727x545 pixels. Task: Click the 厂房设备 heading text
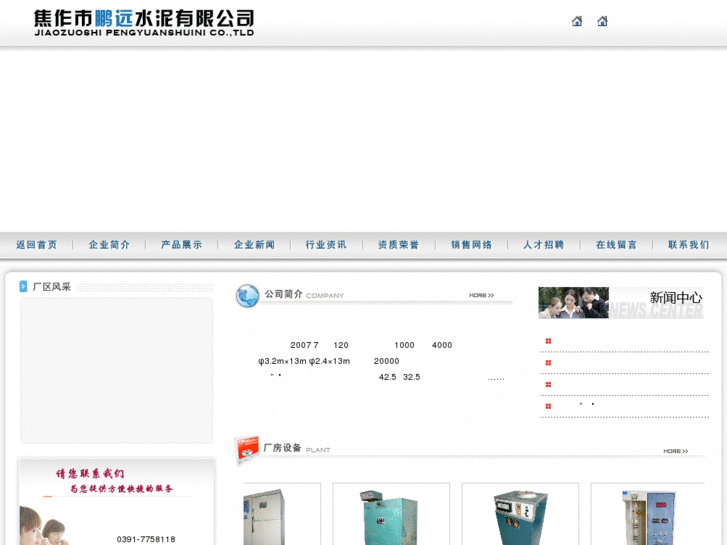282,448
